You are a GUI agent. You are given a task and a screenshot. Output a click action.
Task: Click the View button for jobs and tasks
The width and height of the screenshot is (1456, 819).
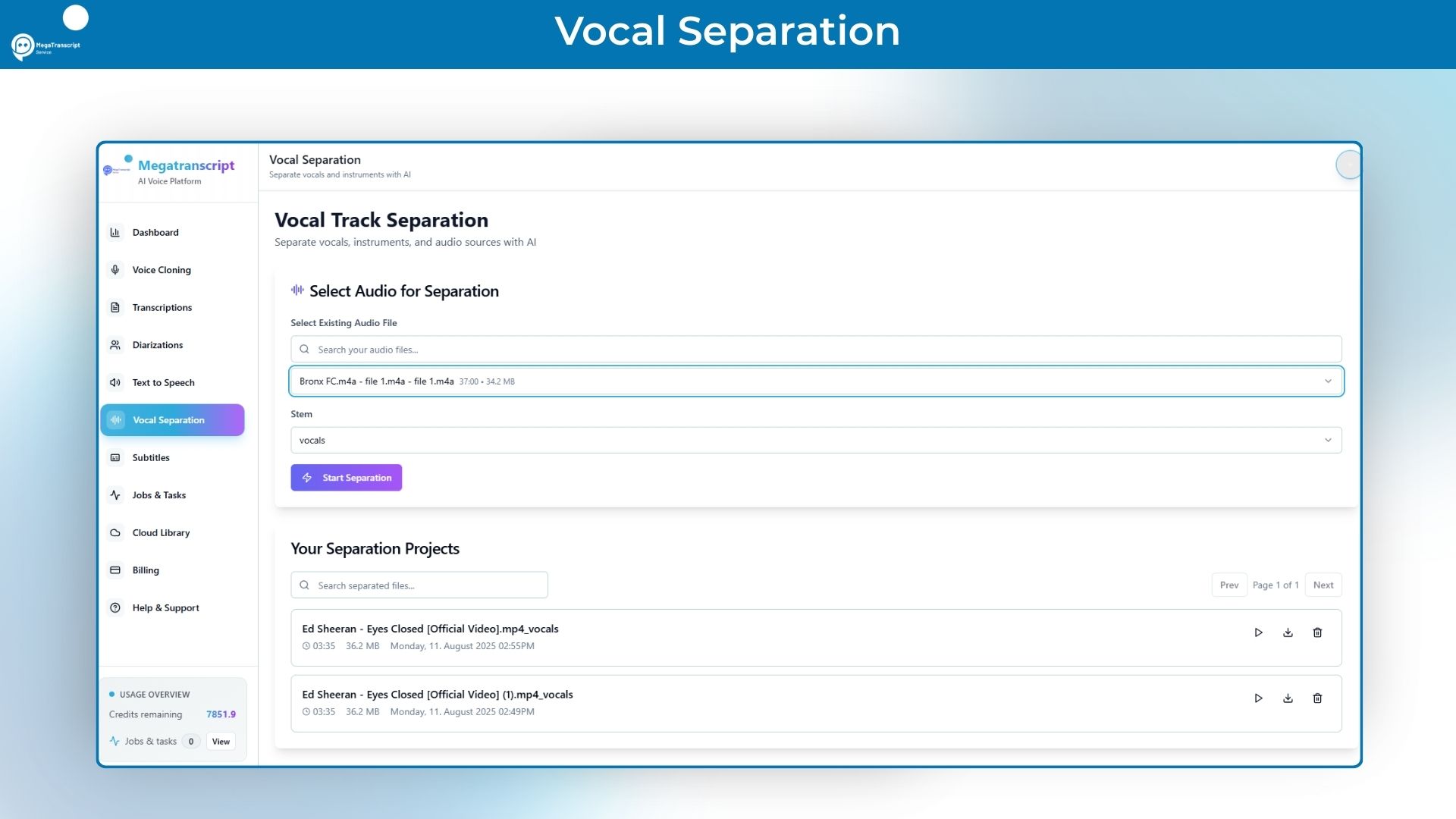point(221,741)
